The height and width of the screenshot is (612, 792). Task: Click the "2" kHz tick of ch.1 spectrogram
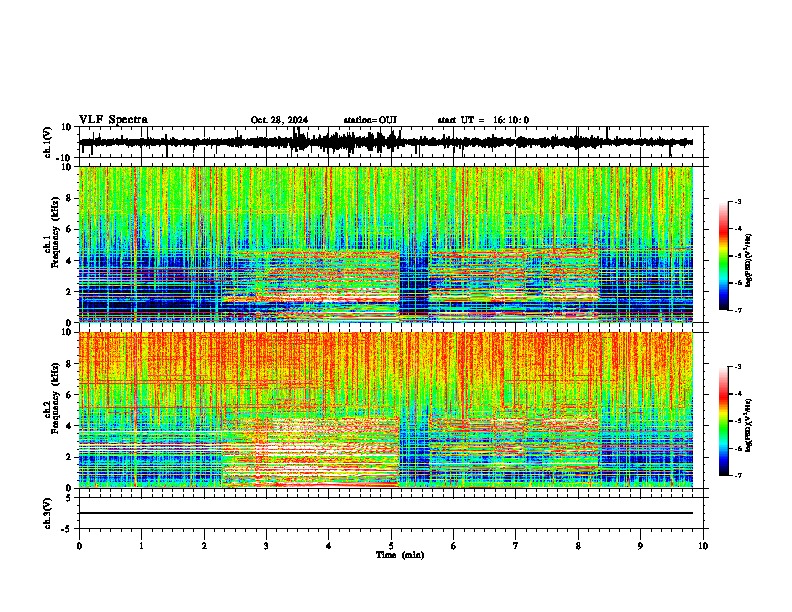coord(69,291)
